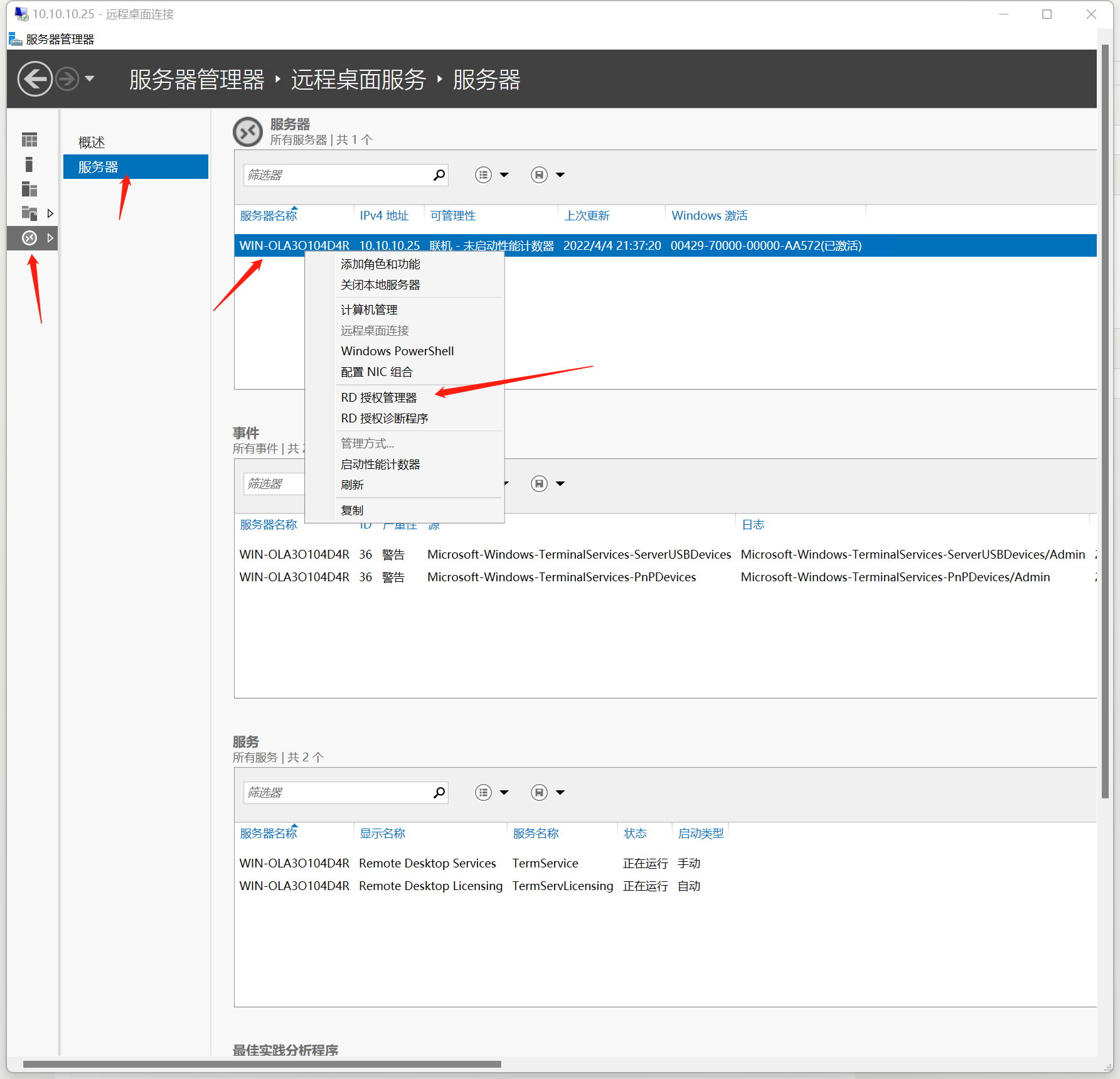Go back with the navigation back arrow
Screen dimensions: 1120x1079
coord(35,79)
